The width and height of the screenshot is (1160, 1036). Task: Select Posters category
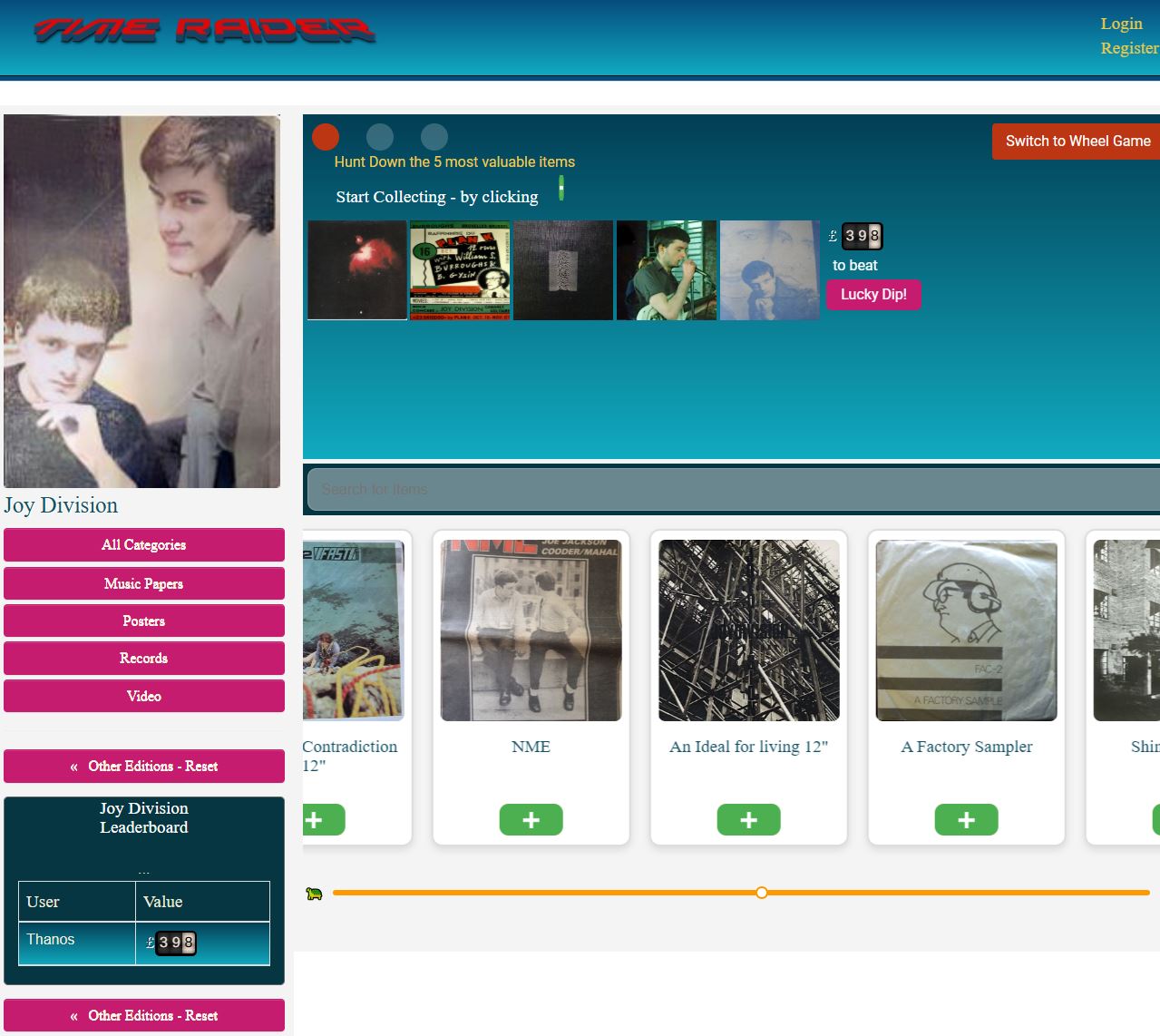tap(144, 621)
